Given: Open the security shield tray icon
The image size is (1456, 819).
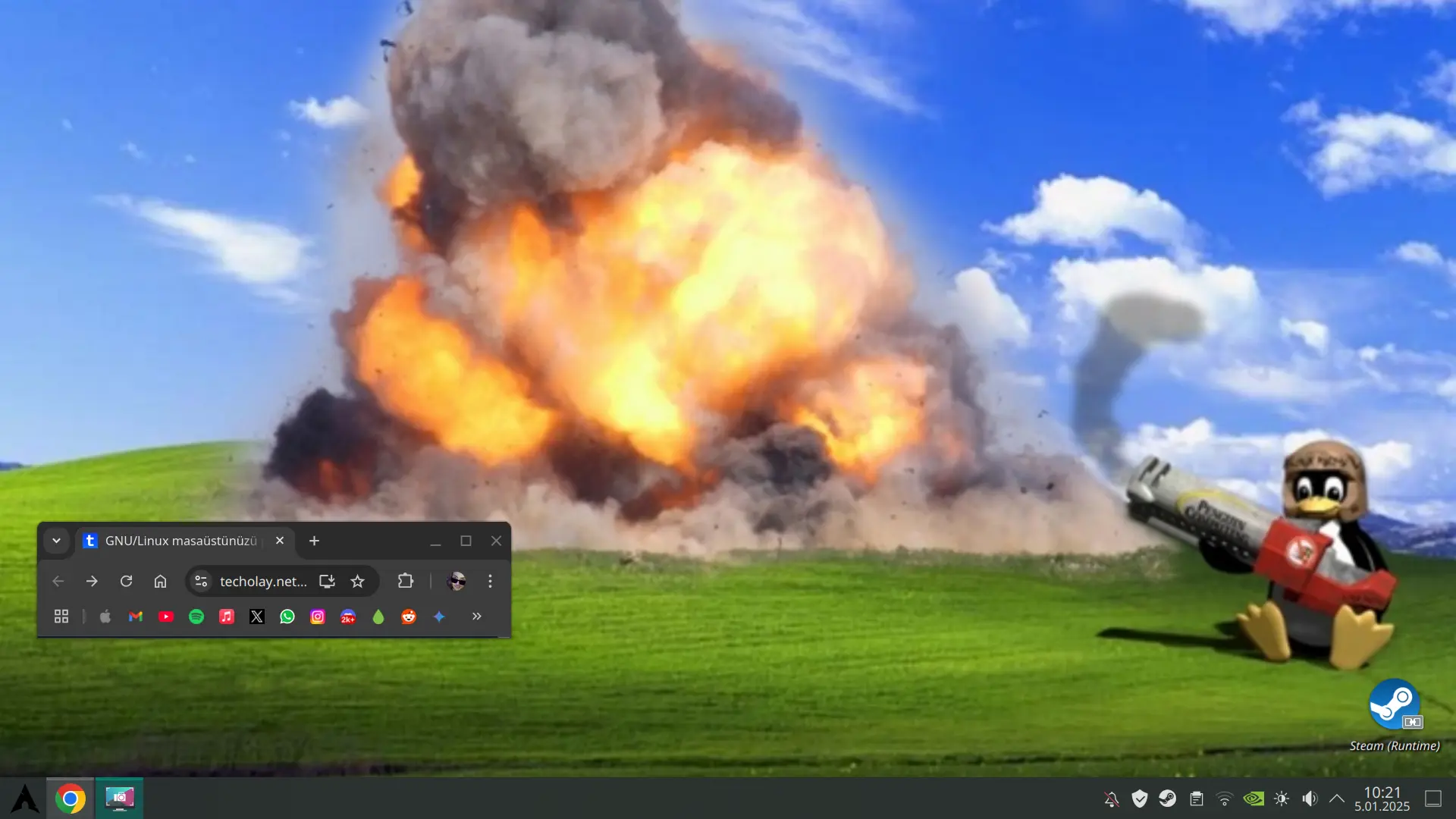Looking at the screenshot, I should coord(1140,799).
